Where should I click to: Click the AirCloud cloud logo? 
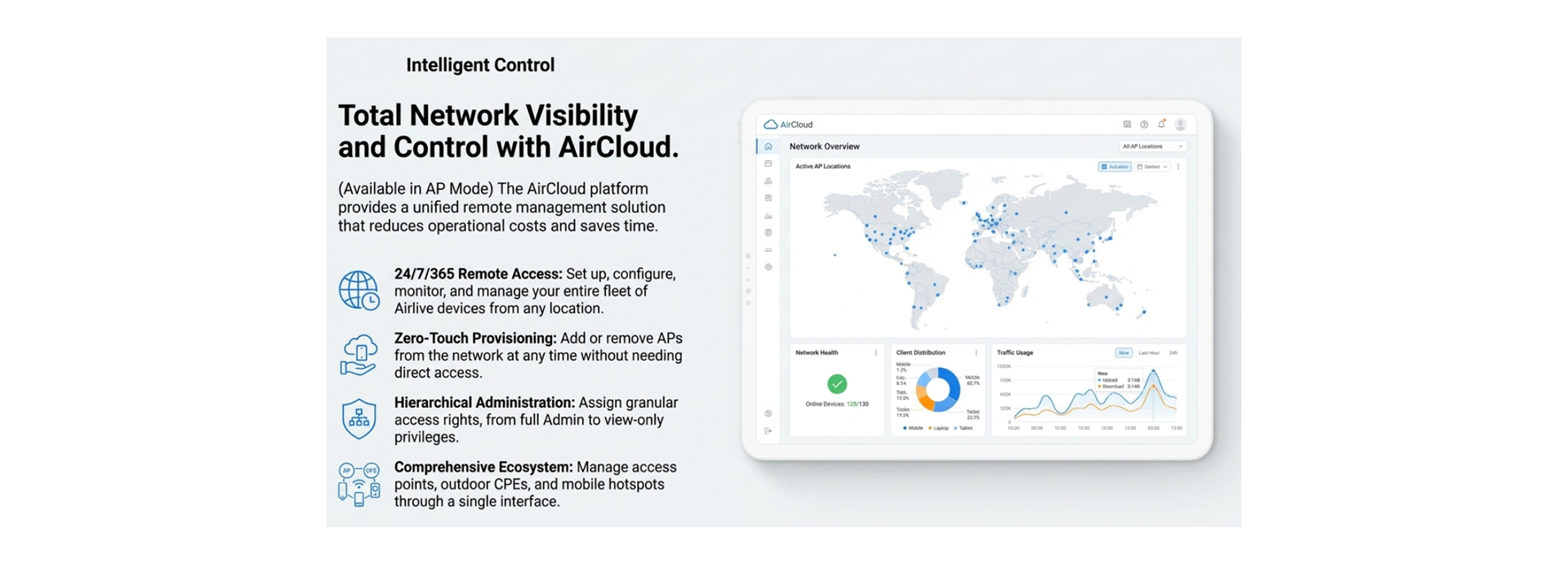click(x=770, y=124)
